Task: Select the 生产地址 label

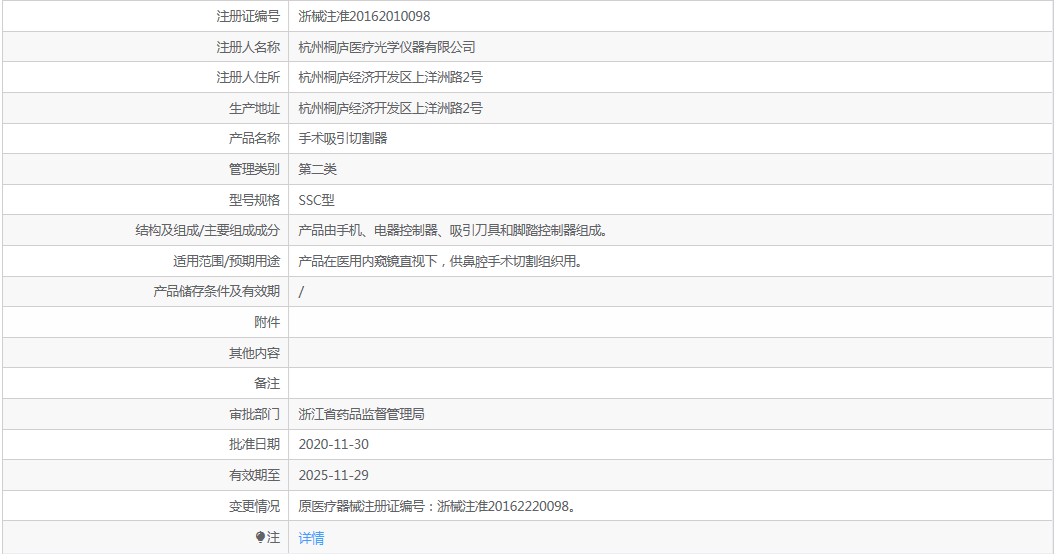Action: [254, 108]
